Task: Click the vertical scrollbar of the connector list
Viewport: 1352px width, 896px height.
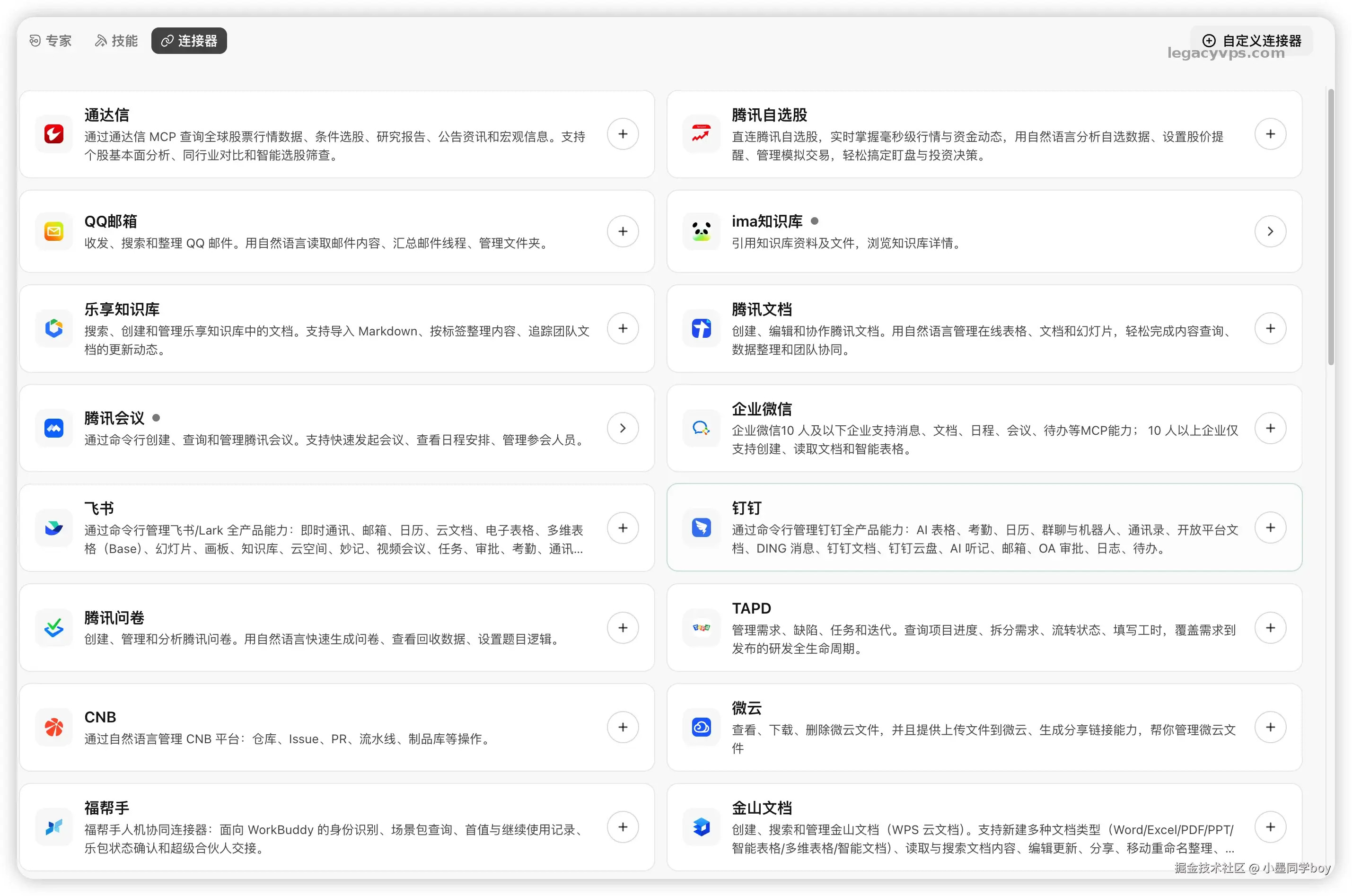Action: pos(1331,226)
